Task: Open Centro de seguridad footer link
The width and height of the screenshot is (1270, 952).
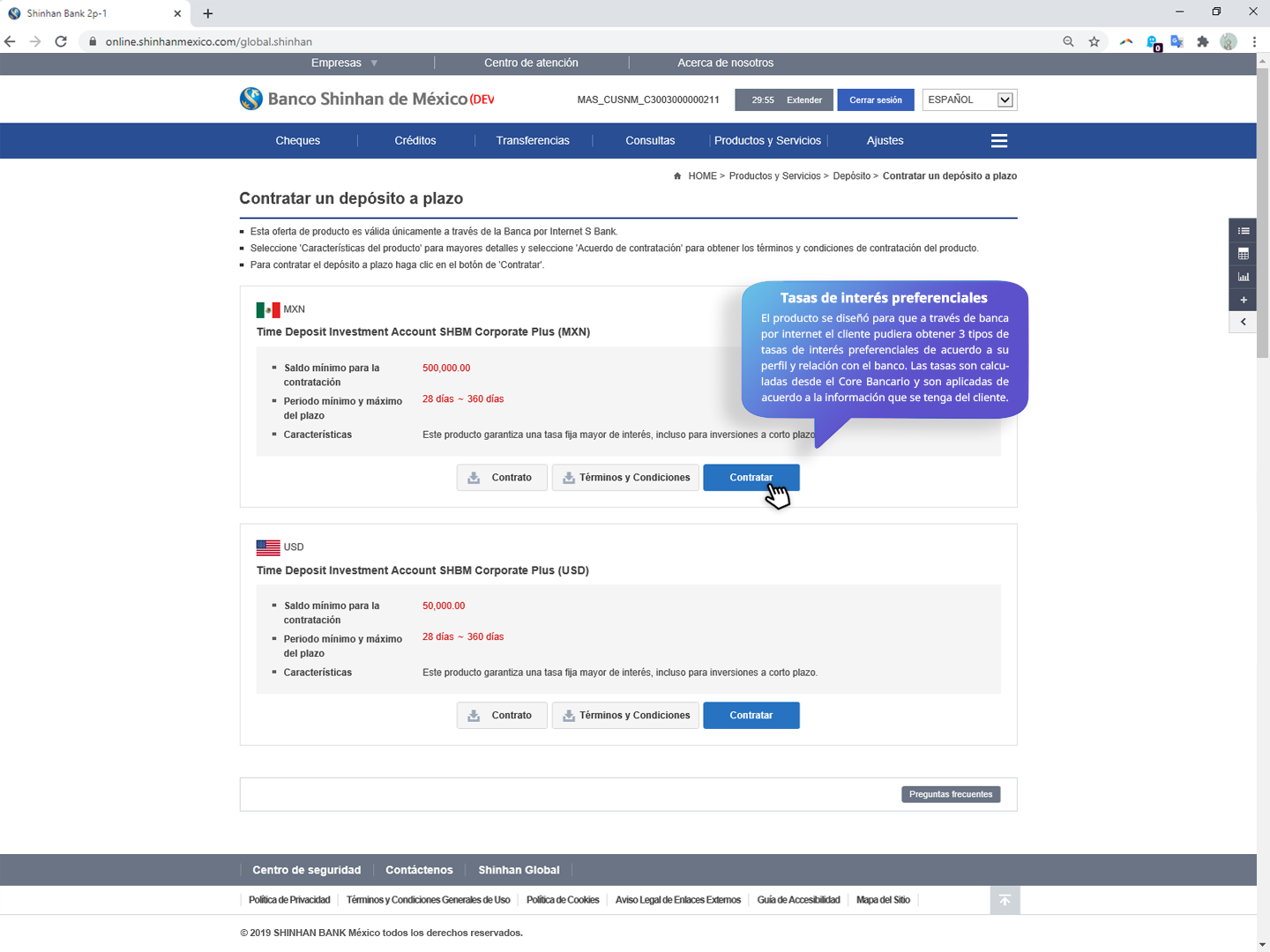Action: coord(306,870)
